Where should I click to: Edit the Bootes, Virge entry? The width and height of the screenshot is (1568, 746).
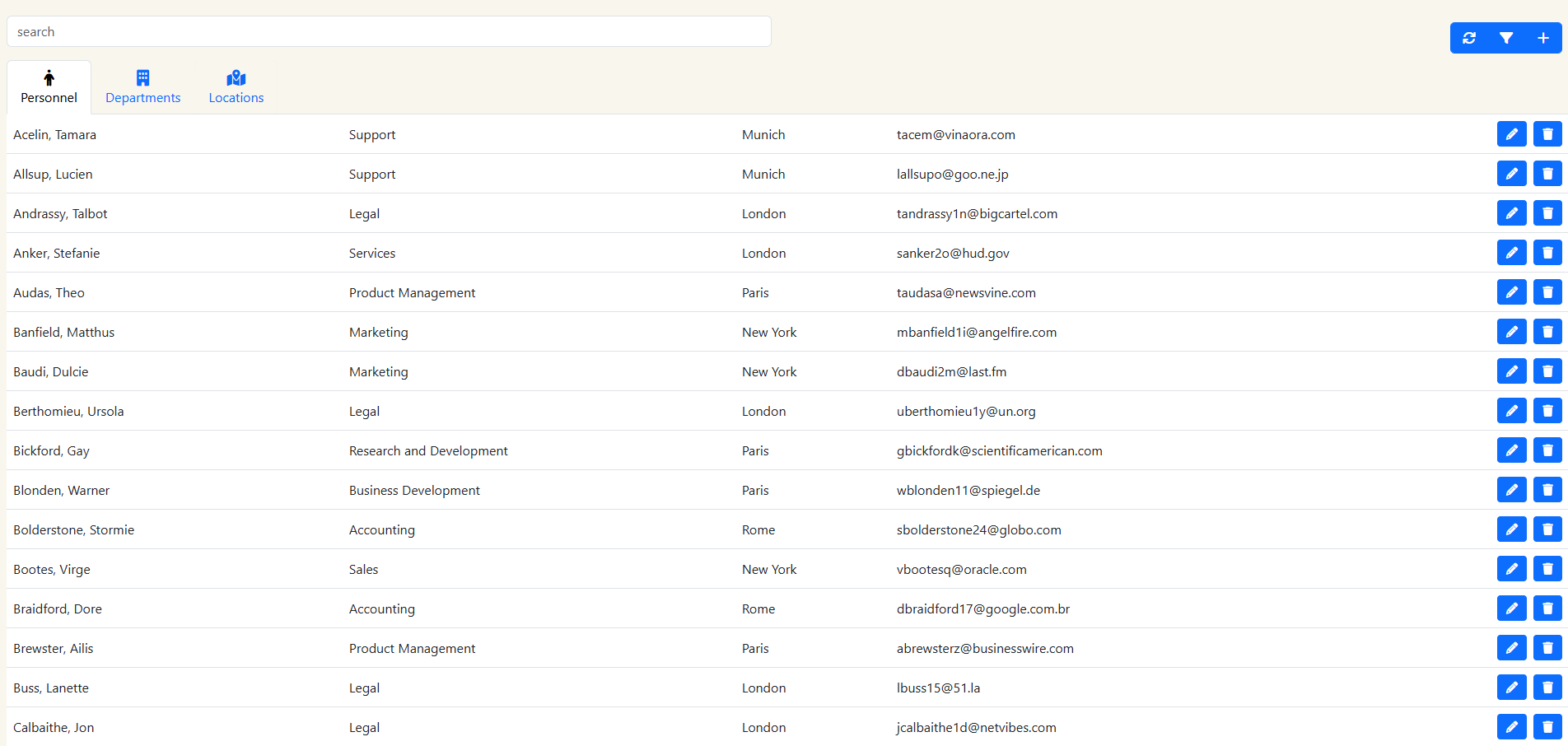1511,569
